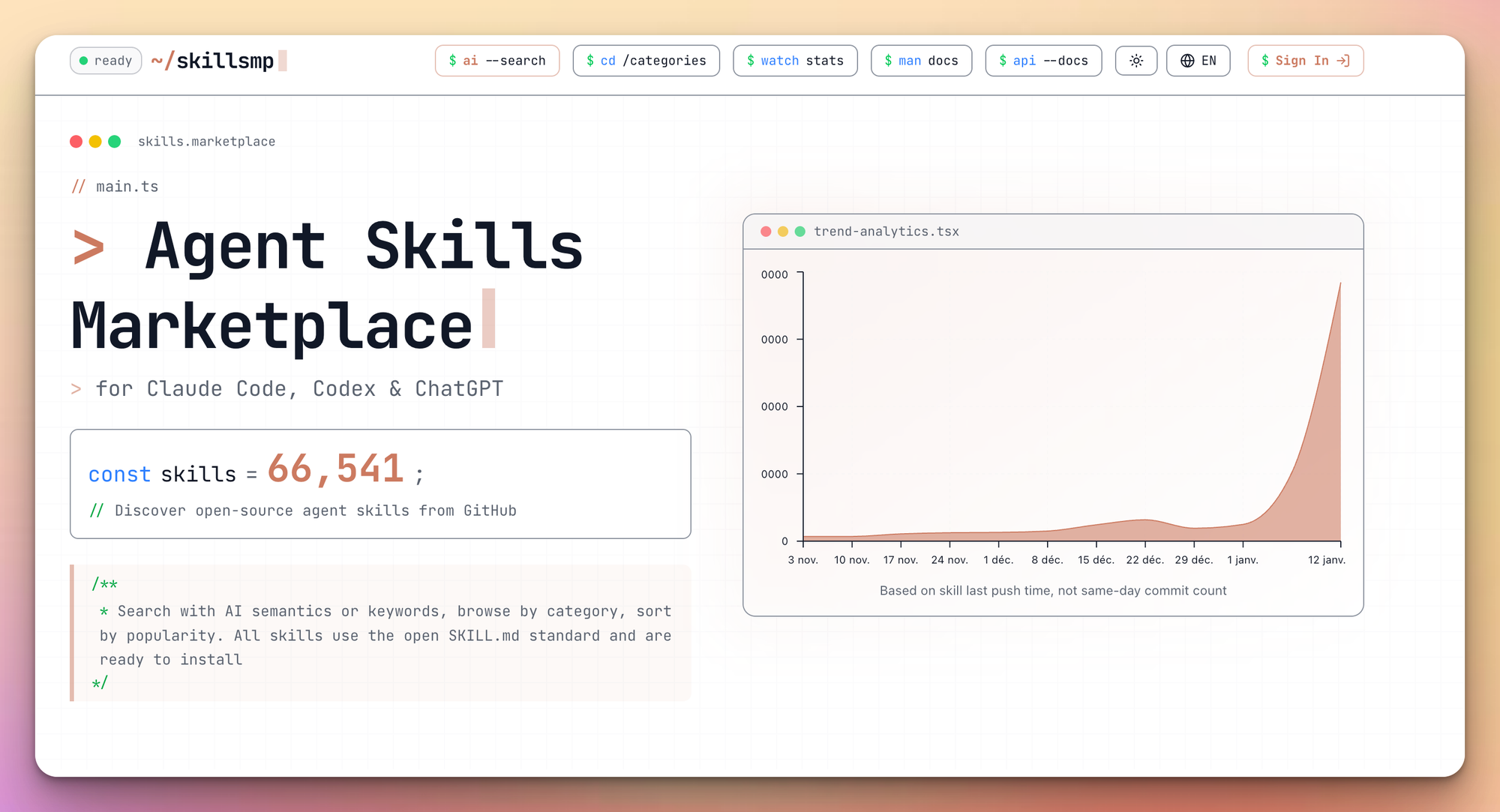Open man docs navigation link
The width and height of the screenshot is (1500, 812).
pyautogui.click(x=921, y=61)
